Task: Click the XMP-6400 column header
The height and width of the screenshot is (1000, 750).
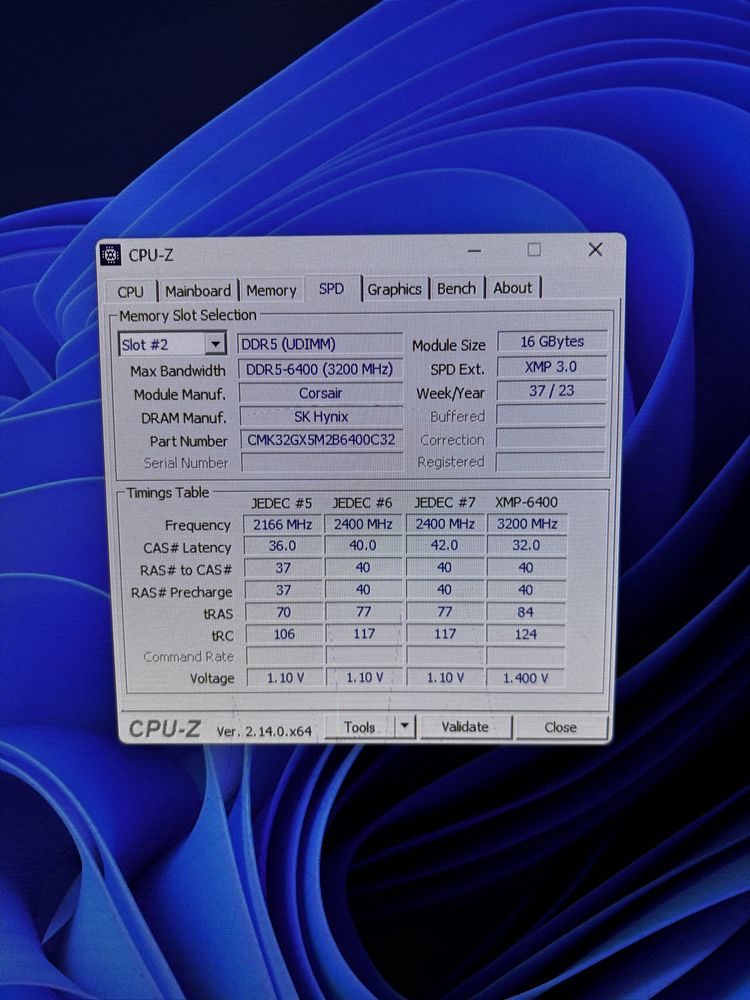Action: [x=526, y=503]
